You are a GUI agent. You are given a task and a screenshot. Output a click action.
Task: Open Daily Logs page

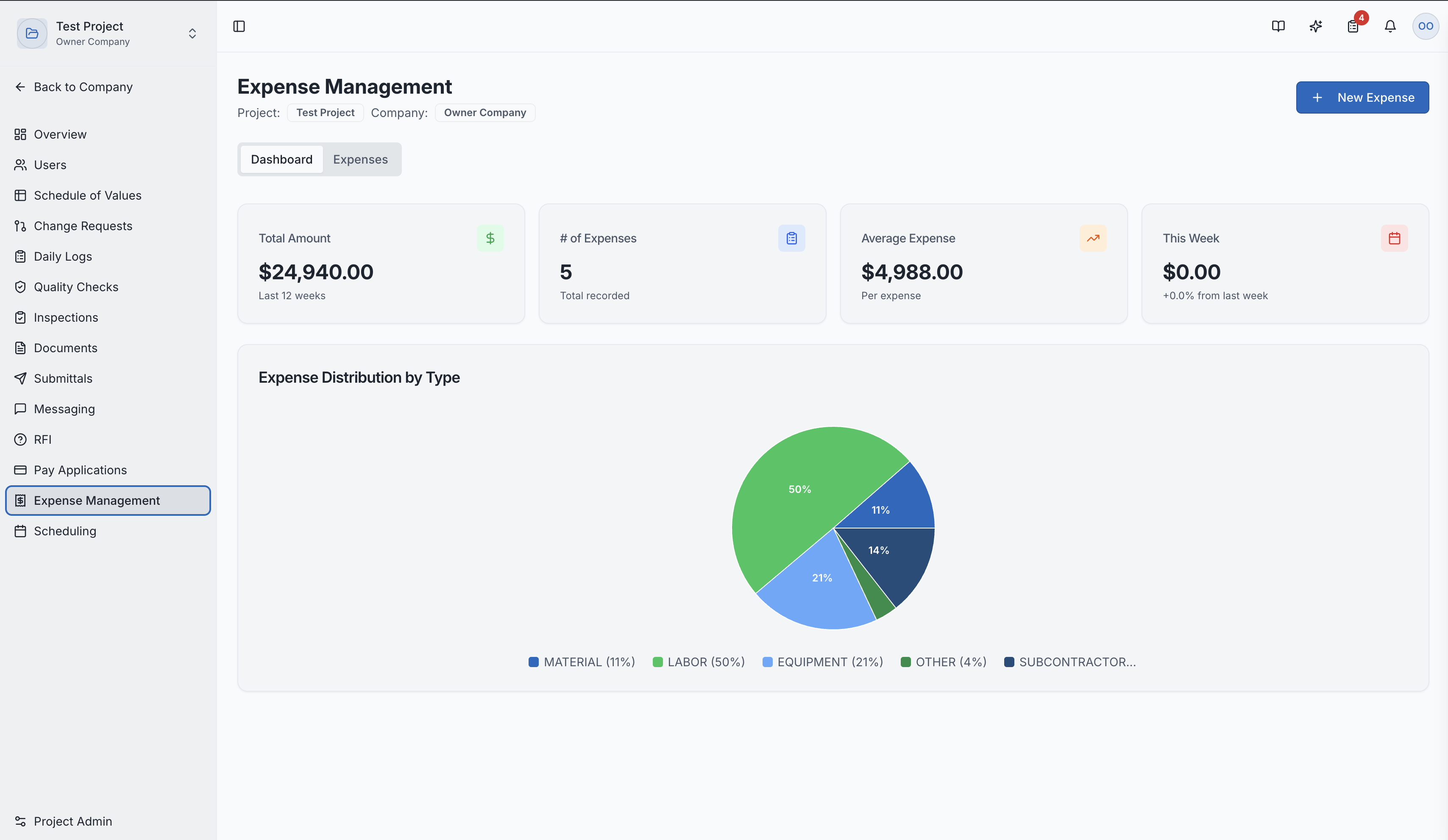(x=108, y=256)
